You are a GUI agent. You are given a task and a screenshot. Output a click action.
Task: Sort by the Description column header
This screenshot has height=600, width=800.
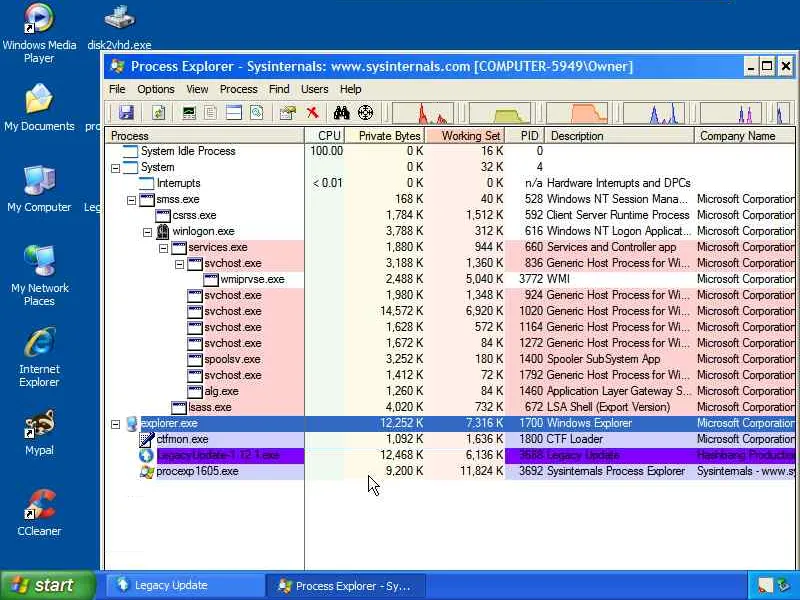[x=619, y=136]
